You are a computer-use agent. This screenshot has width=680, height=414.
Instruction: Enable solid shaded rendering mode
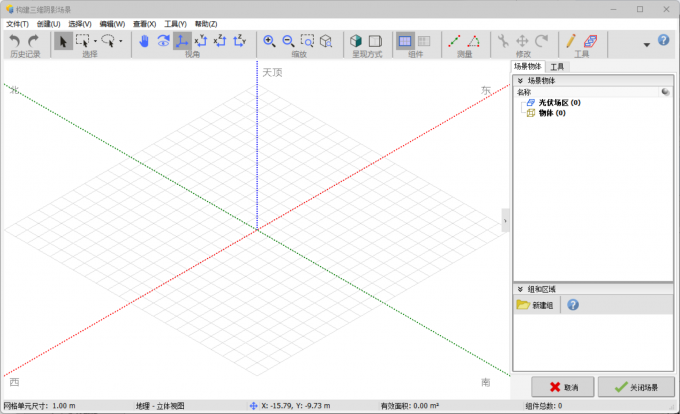(x=356, y=41)
